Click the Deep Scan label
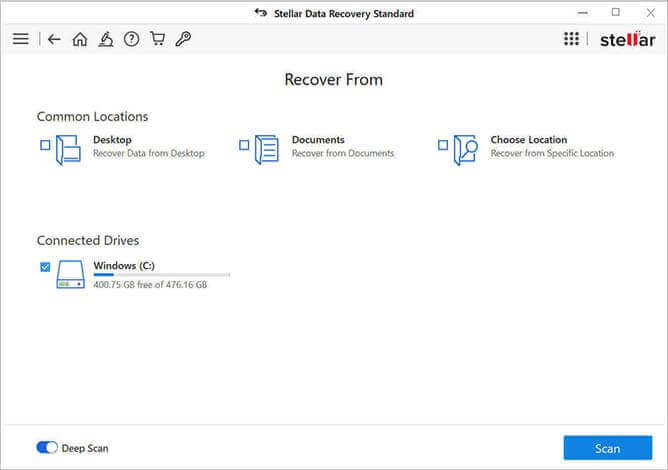Viewport: 668px width, 470px height. click(x=85, y=448)
